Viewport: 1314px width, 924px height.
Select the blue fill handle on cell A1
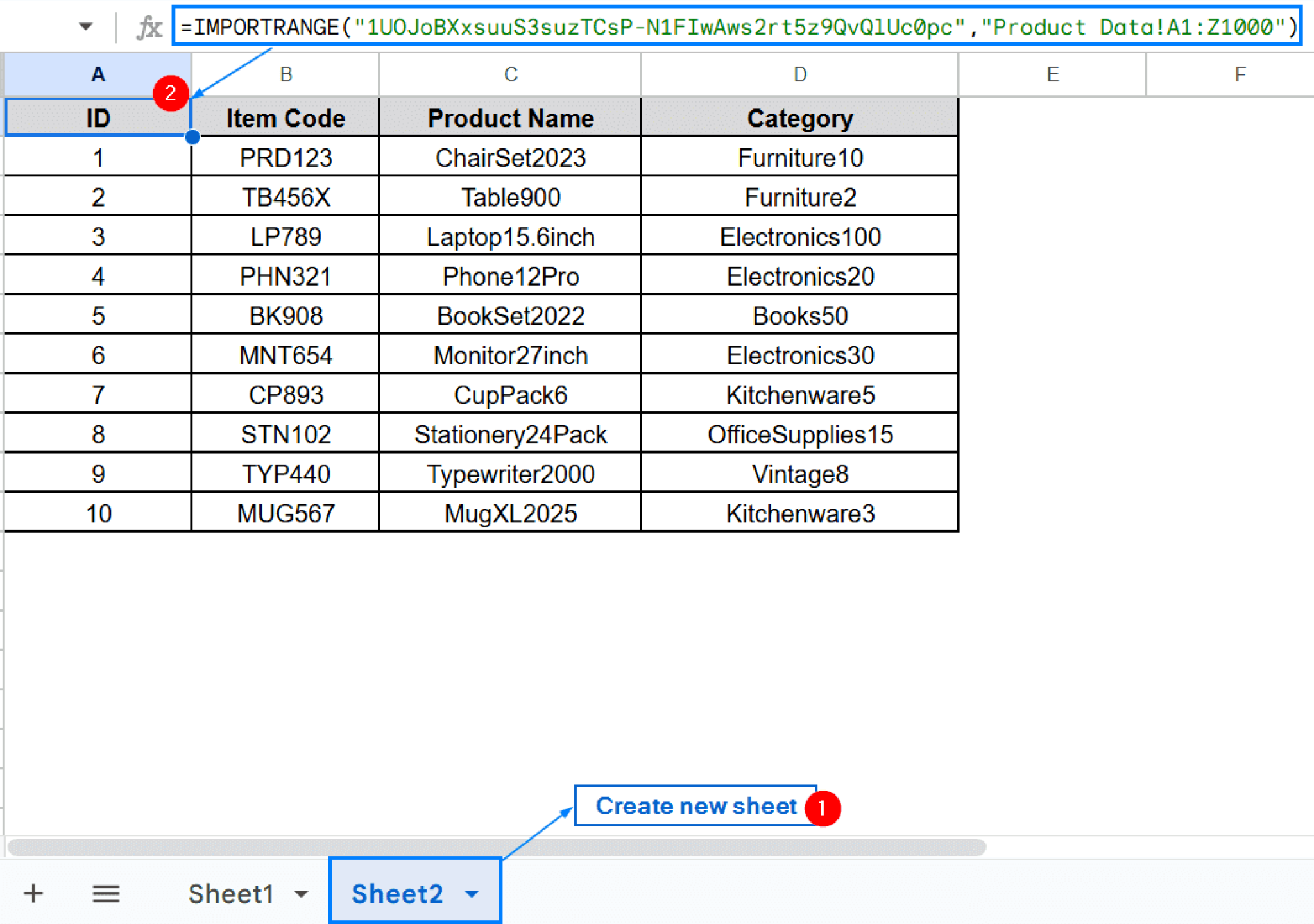click(x=192, y=136)
